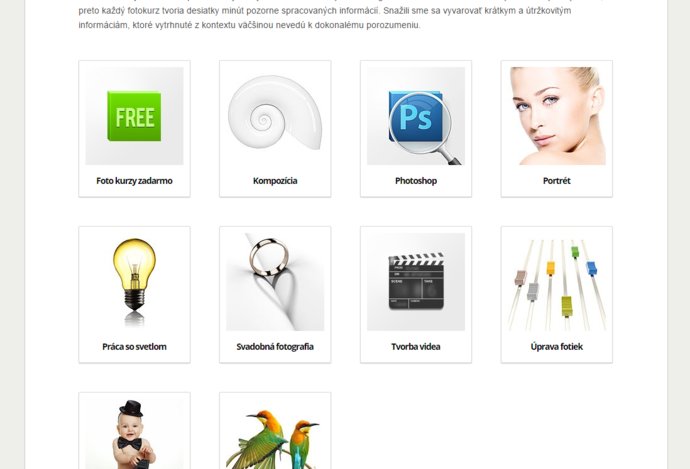Click the blue slider knob in Úprava fotiek image

tap(591, 268)
